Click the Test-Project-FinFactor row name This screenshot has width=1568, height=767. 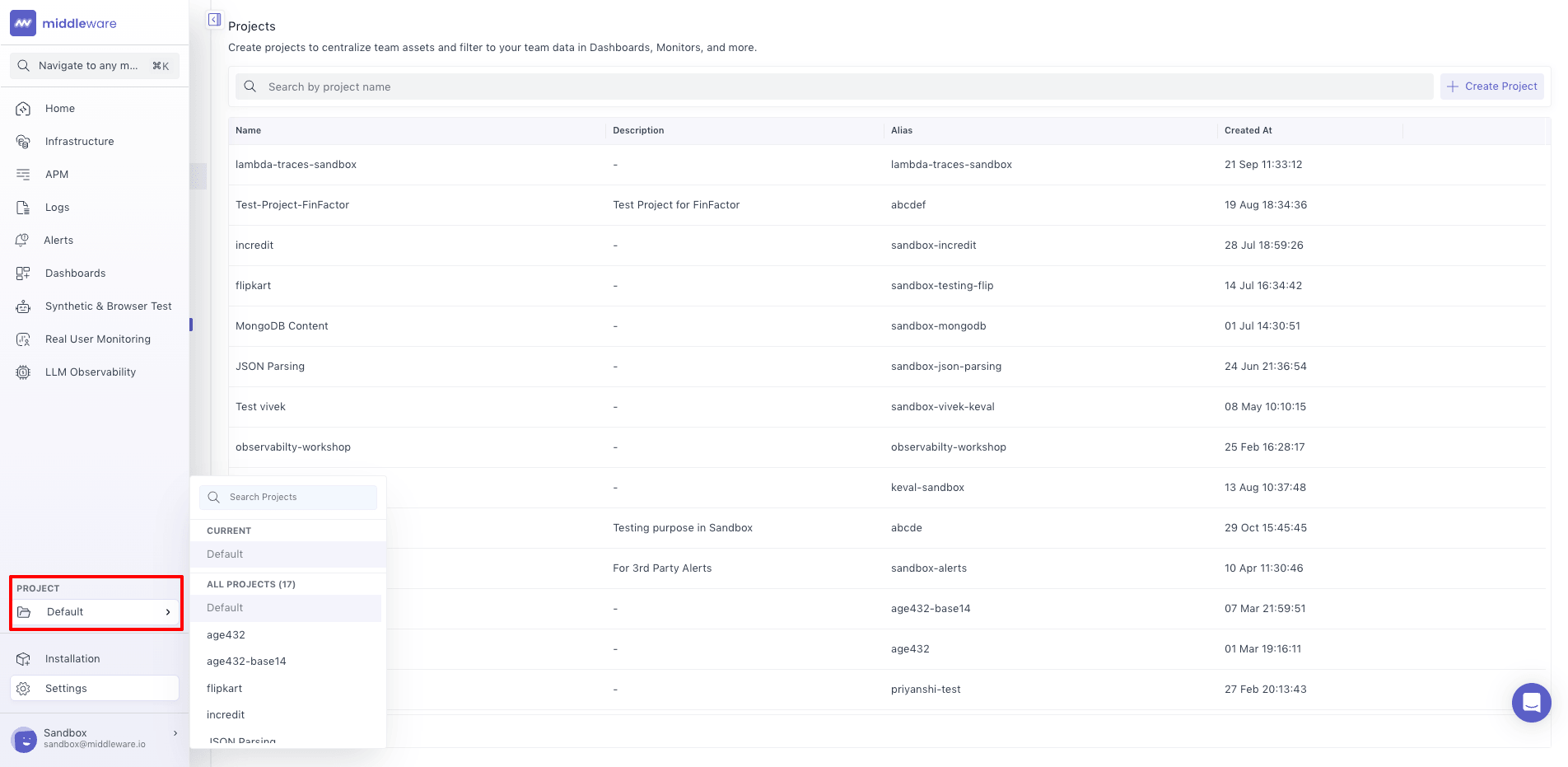tap(292, 205)
